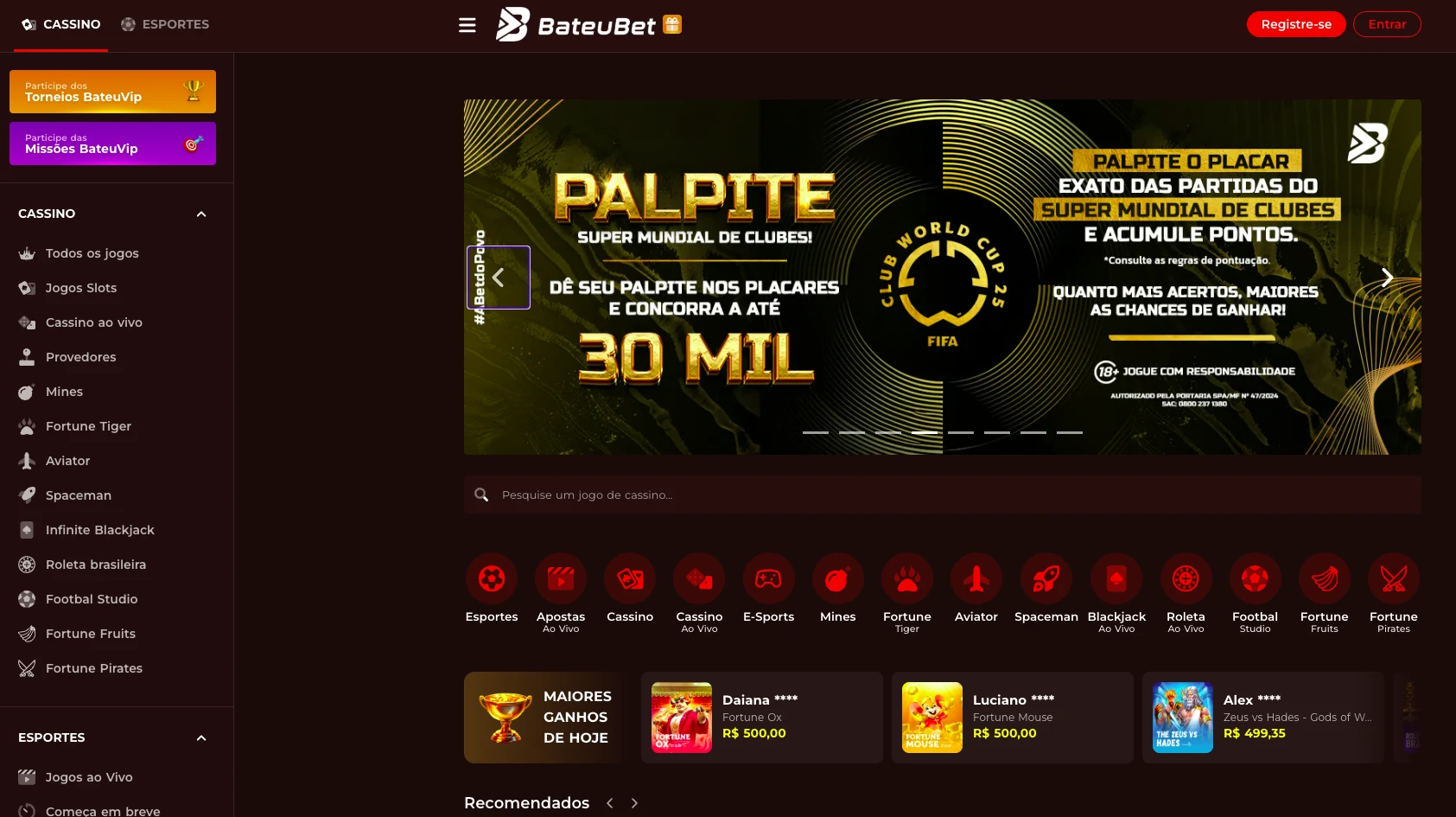This screenshot has width=1456, height=817.
Task: Open the Fortune Pirates swords icon
Action: coord(1394,578)
